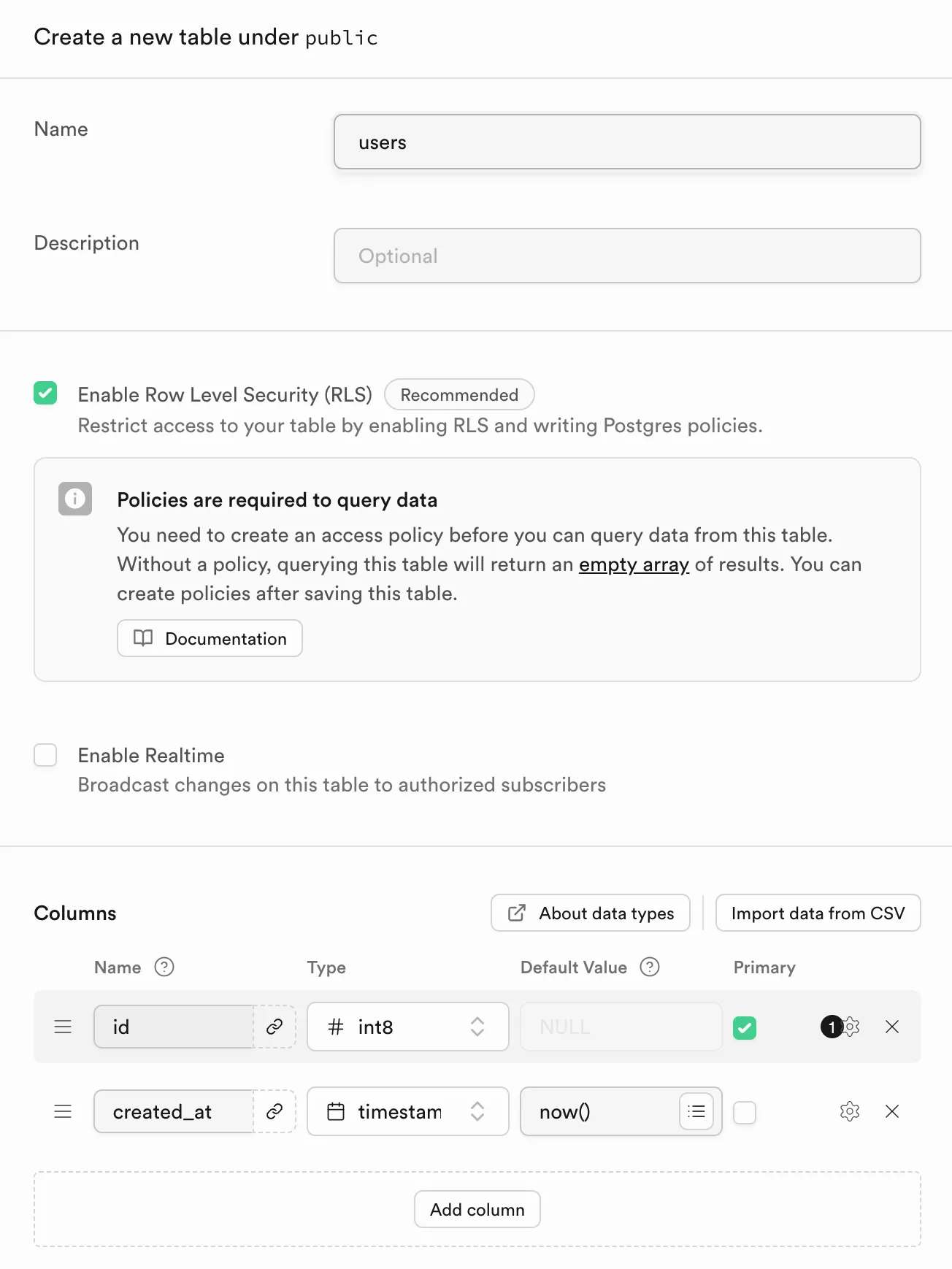Disable Row Level Security checkbox
Screen dimensions: 952x1269
45,394
